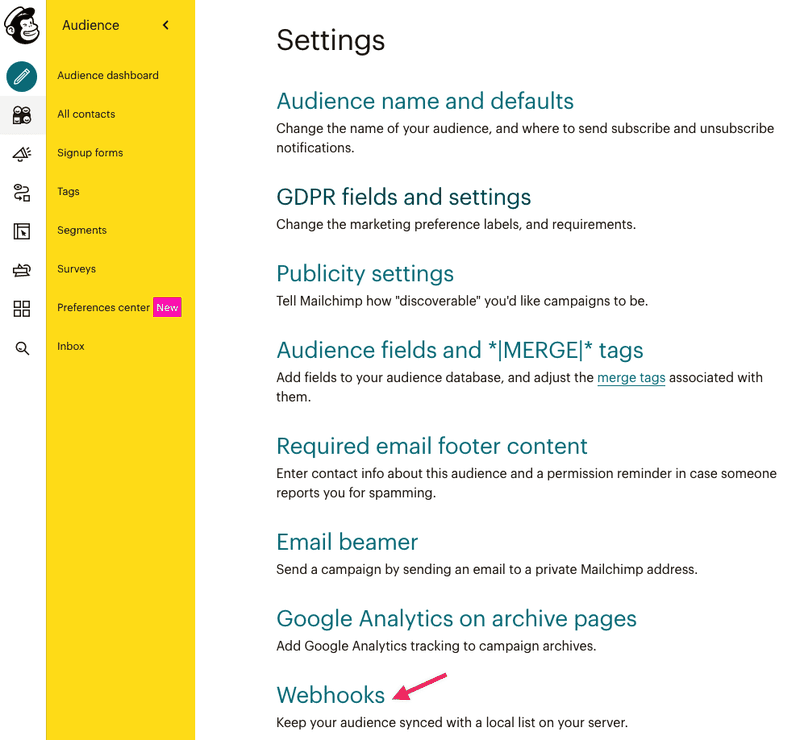Collapse the Audience sidebar chevron

point(166,25)
